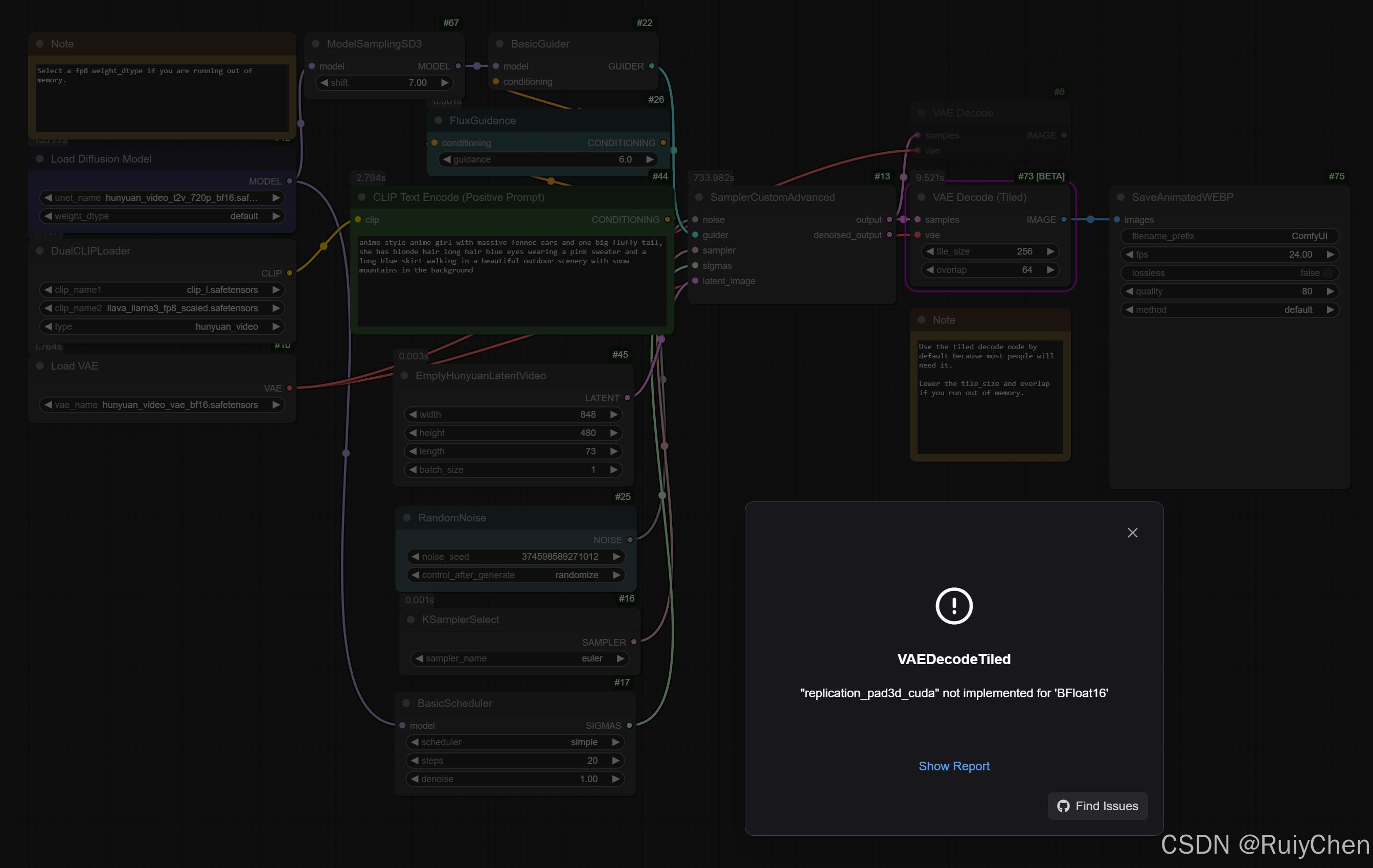
Task: Collapse the RandomNoise node via title dot
Action: coord(407,517)
